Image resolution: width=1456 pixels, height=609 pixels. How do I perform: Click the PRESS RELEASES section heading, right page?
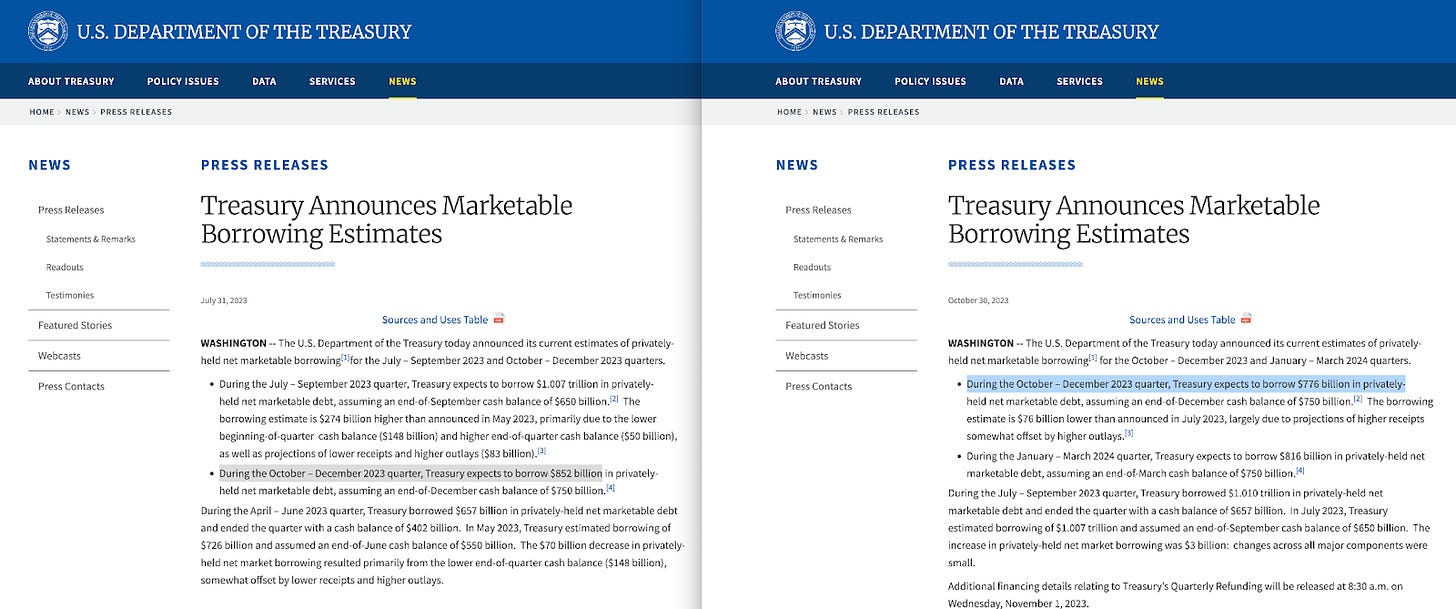pyautogui.click(x=1012, y=165)
